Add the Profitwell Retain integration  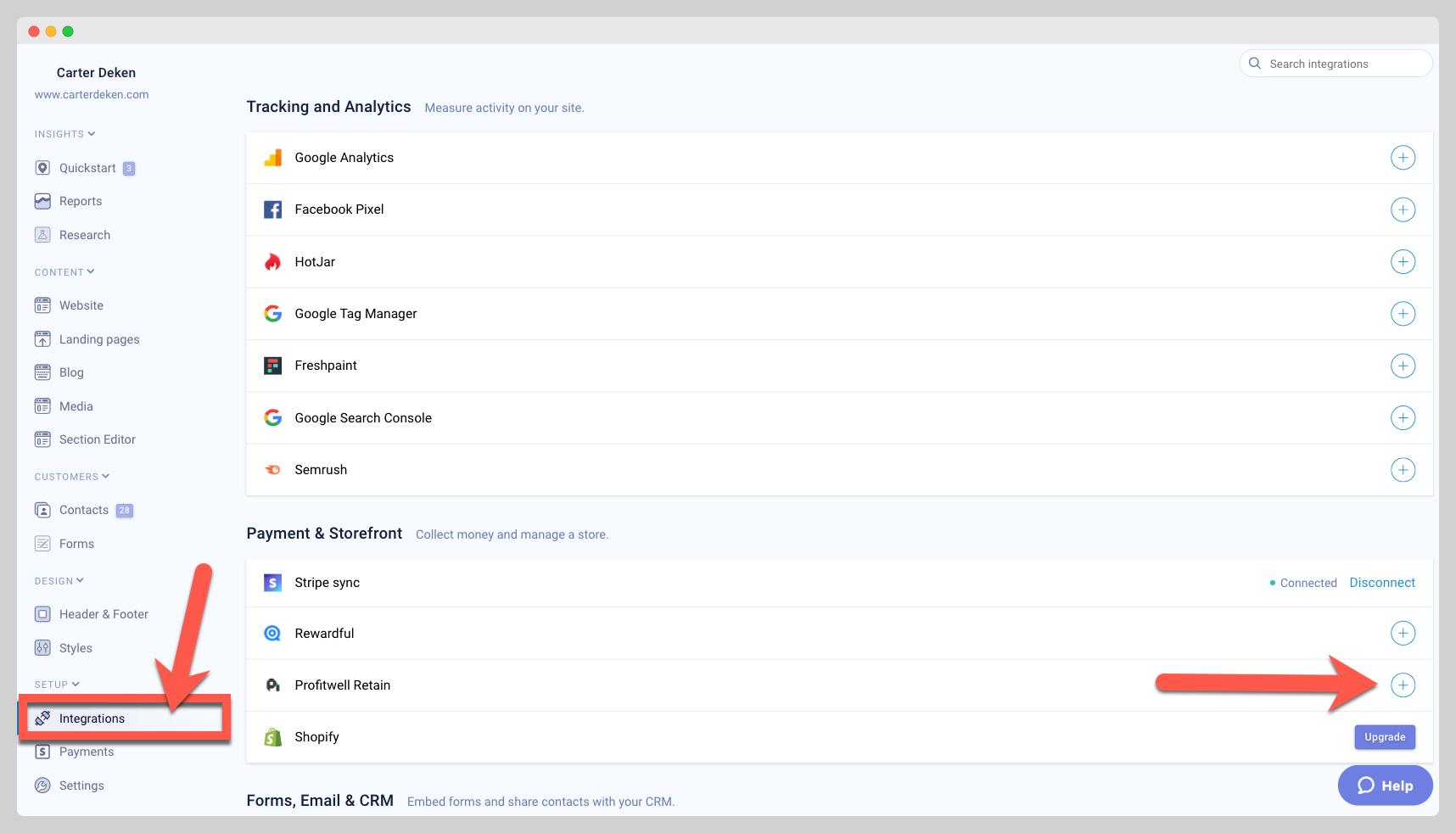1403,685
